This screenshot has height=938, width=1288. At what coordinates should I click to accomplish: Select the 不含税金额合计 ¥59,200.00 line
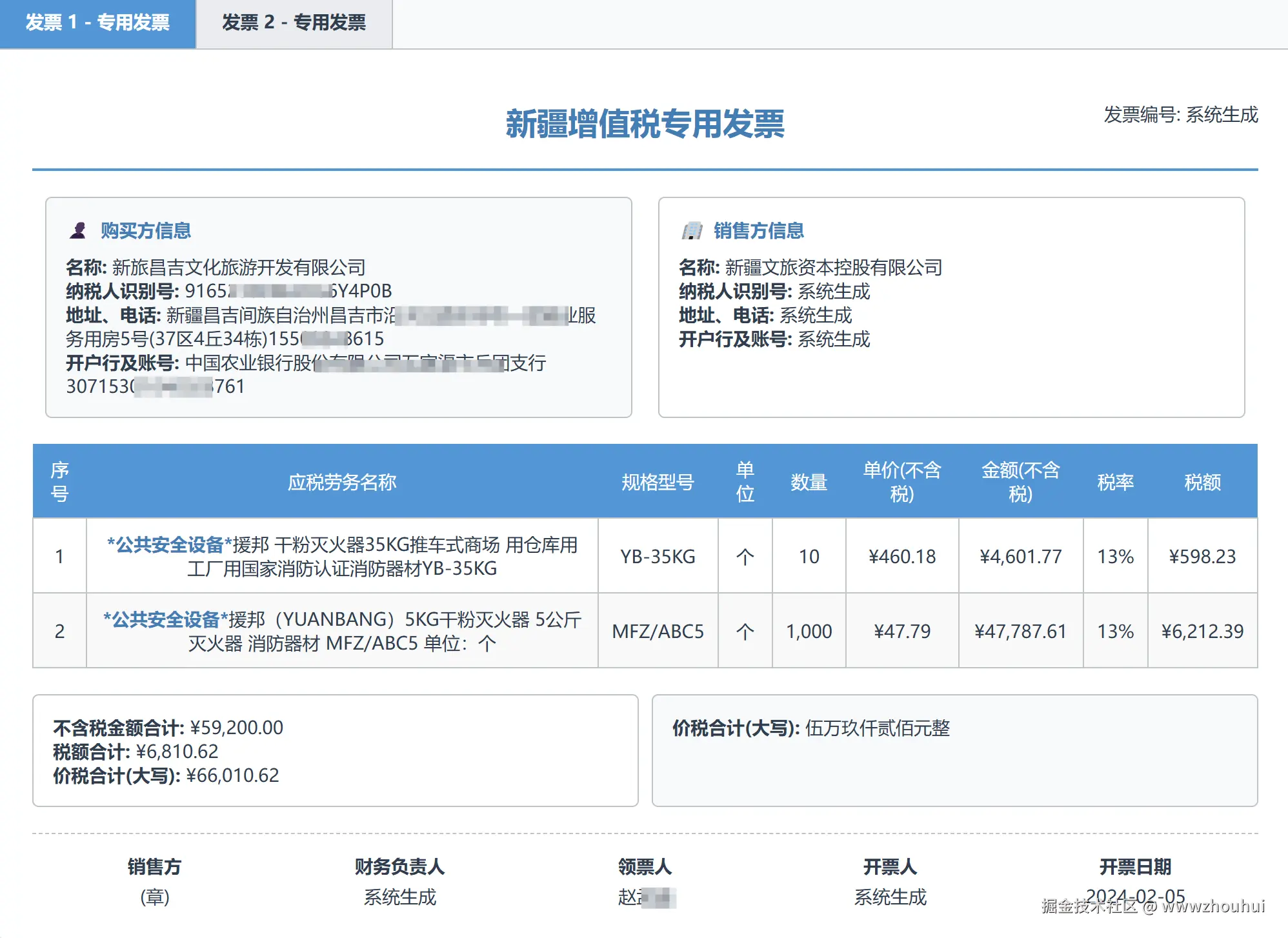coord(168,728)
